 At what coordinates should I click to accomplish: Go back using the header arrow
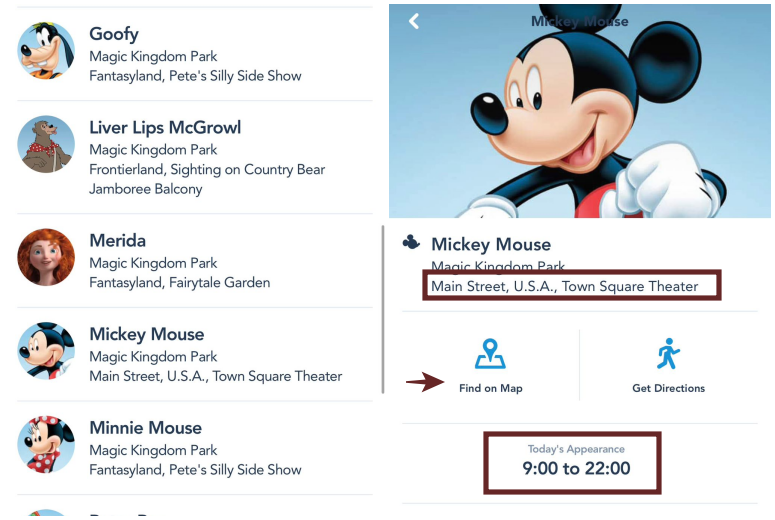click(x=414, y=21)
